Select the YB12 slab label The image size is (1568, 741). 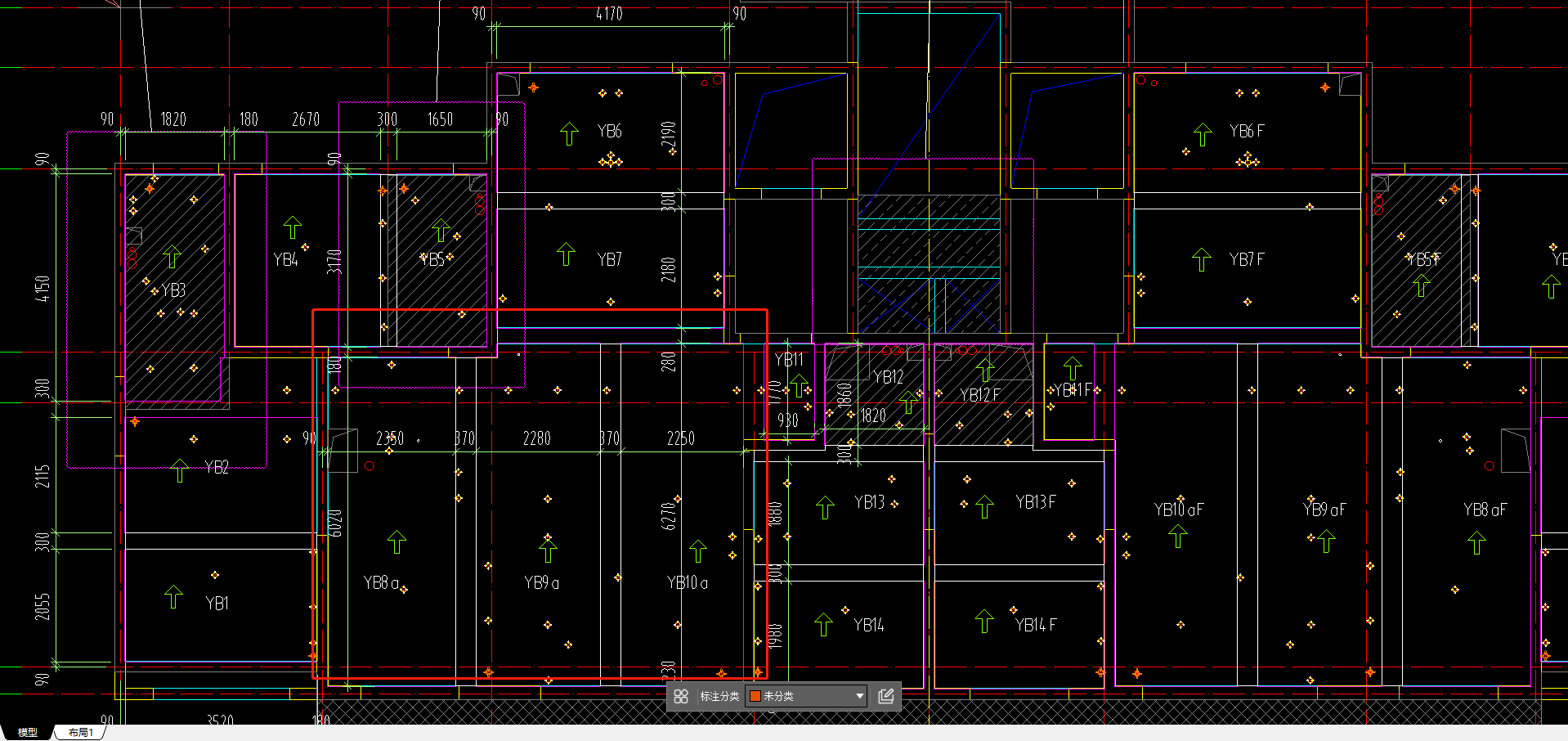point(889,377)
